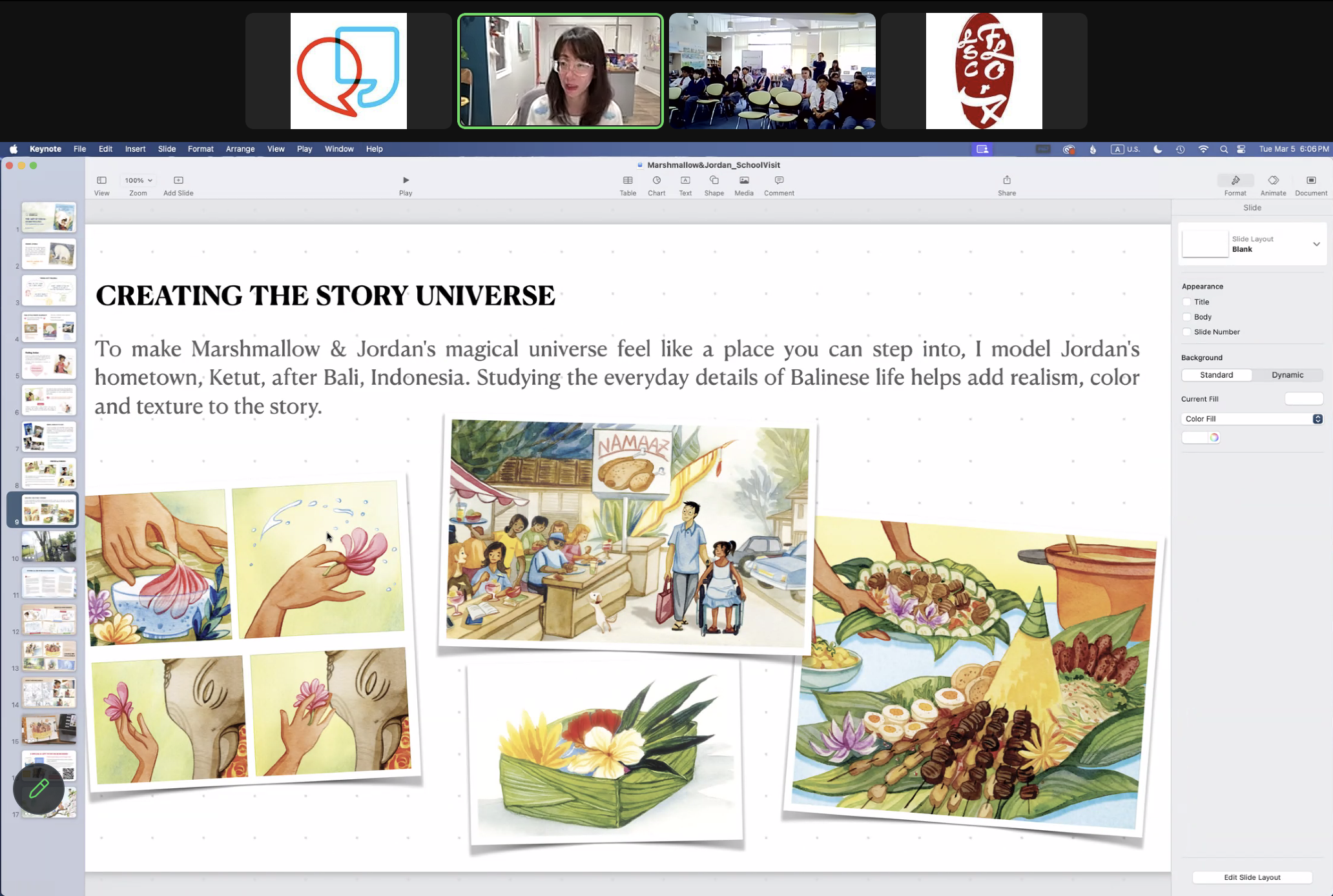This screenshot has width=1333, height=896.
Task: Select slide 13 thumbnail in navigator
Action: (48, 657)
